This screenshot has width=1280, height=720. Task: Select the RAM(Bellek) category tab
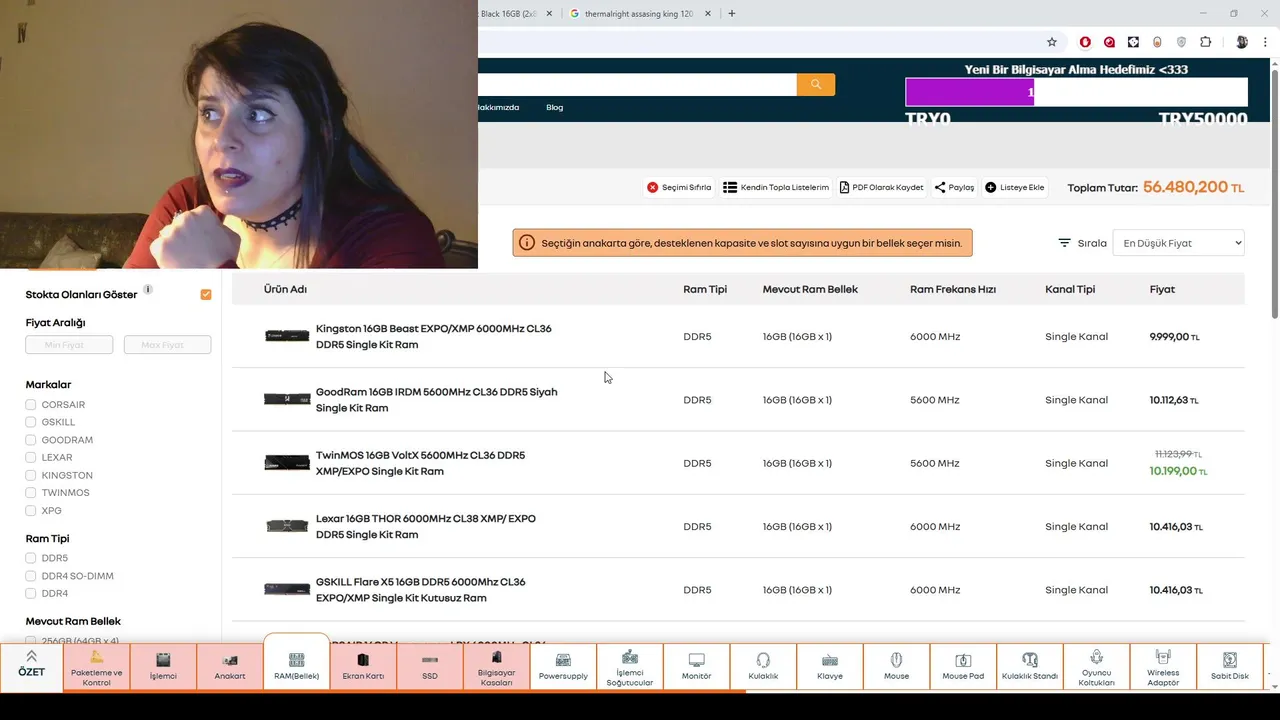coord(296,664)
